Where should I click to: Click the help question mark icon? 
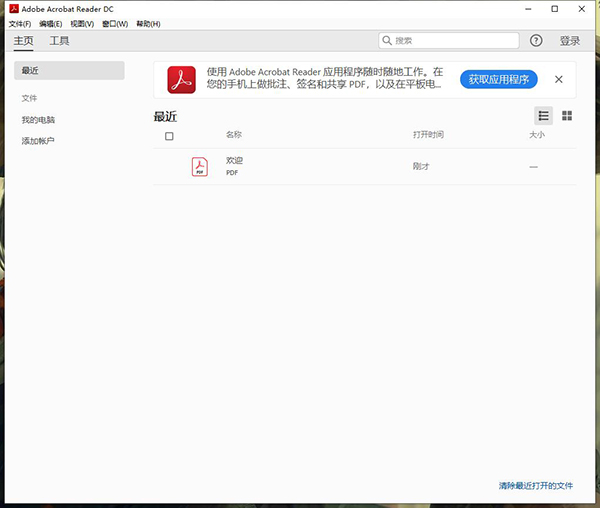coord(536,41)
